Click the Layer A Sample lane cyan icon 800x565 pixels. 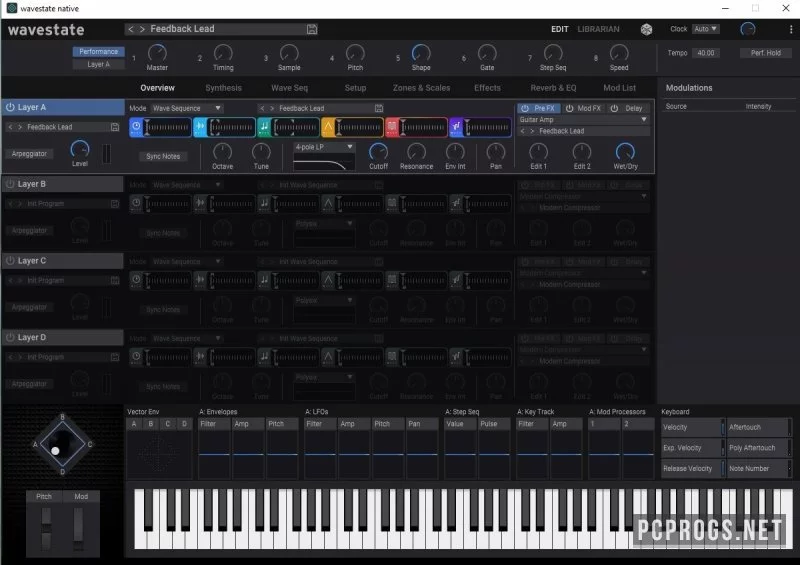pyautogui.click(x=201, y=127)
